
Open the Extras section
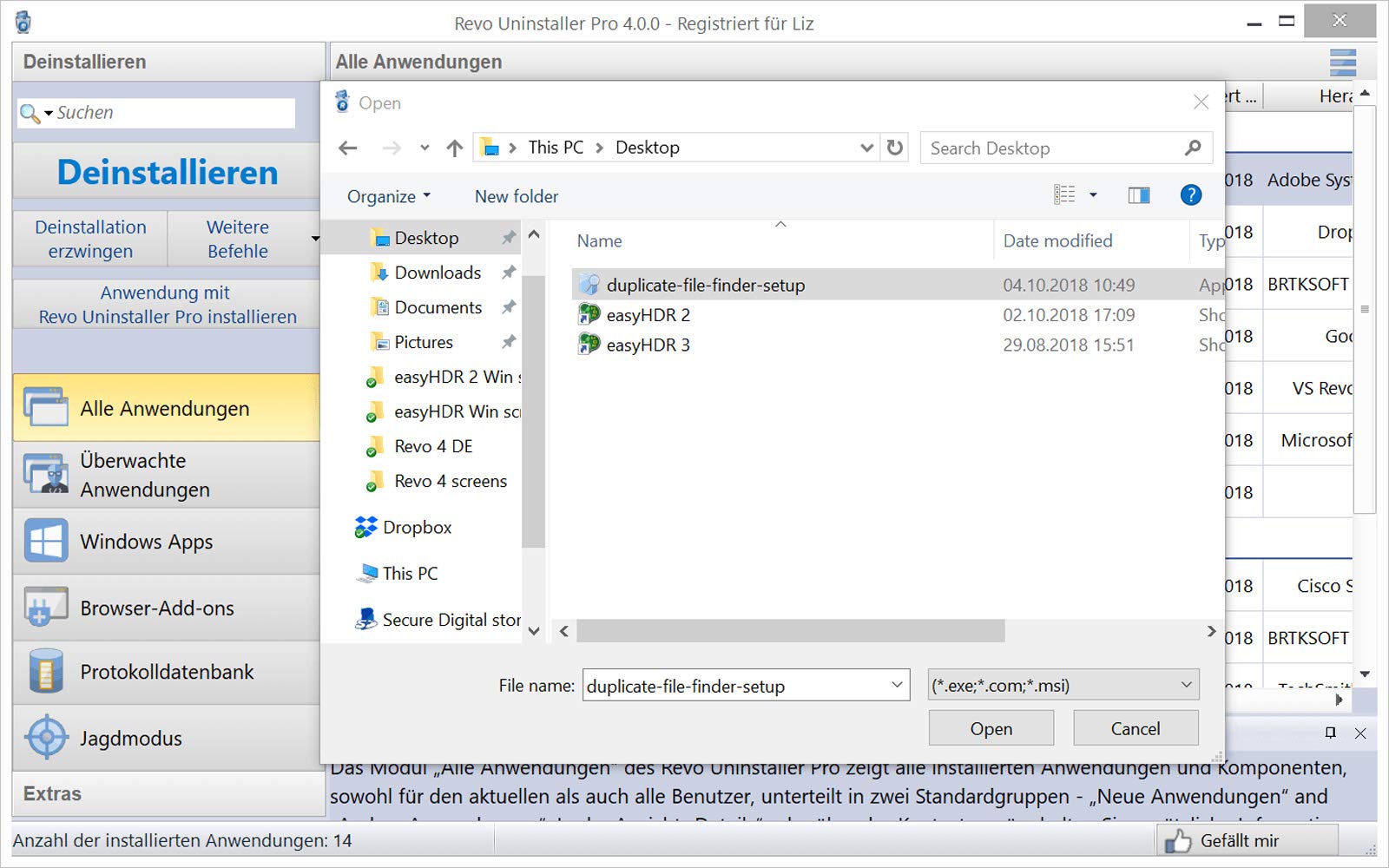(x=168, y=793)
